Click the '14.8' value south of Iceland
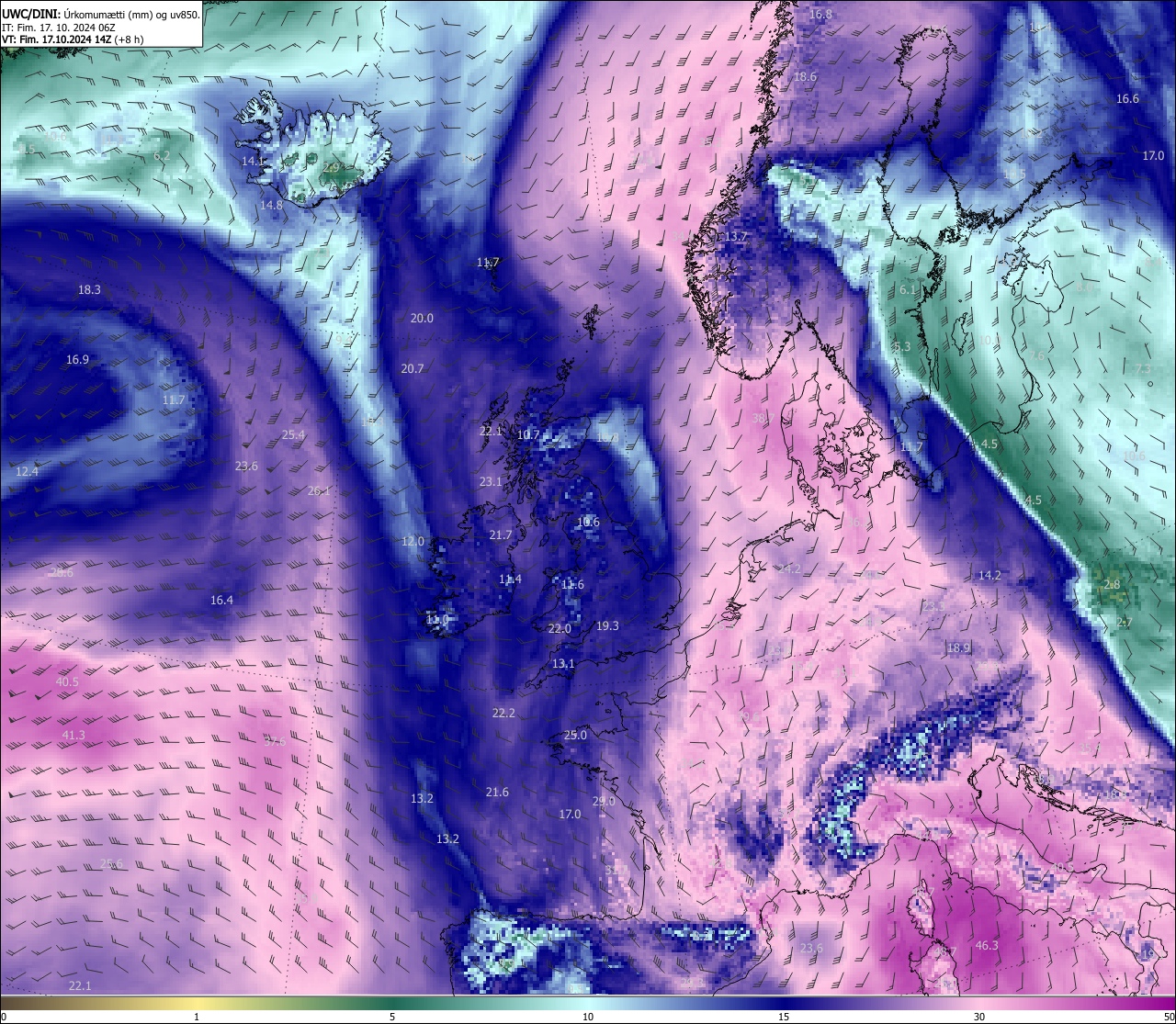This screenshot has width=1176, height=1024. [x=271, y=205]
